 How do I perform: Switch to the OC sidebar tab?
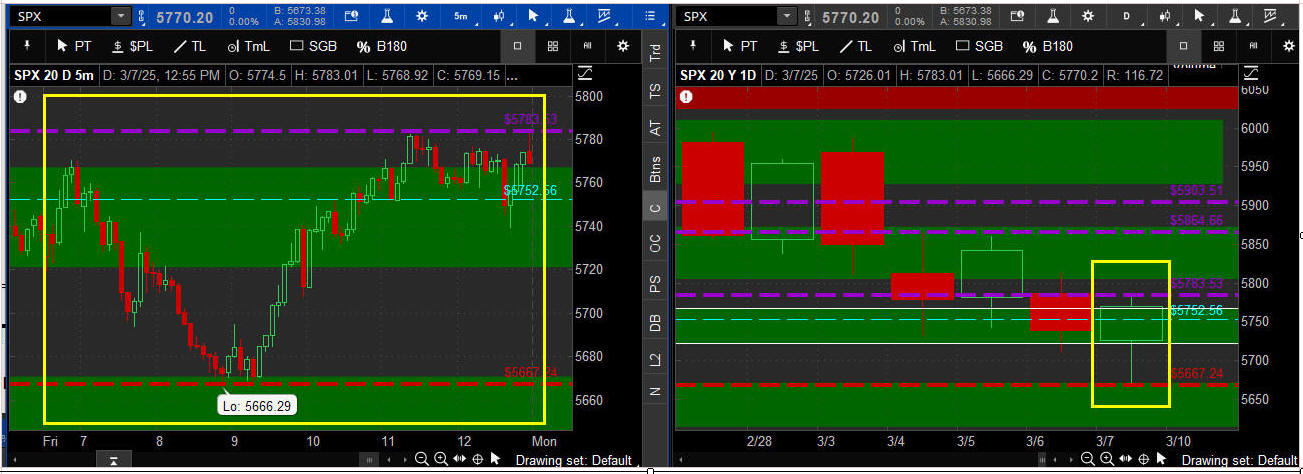[x=655, y=243]
